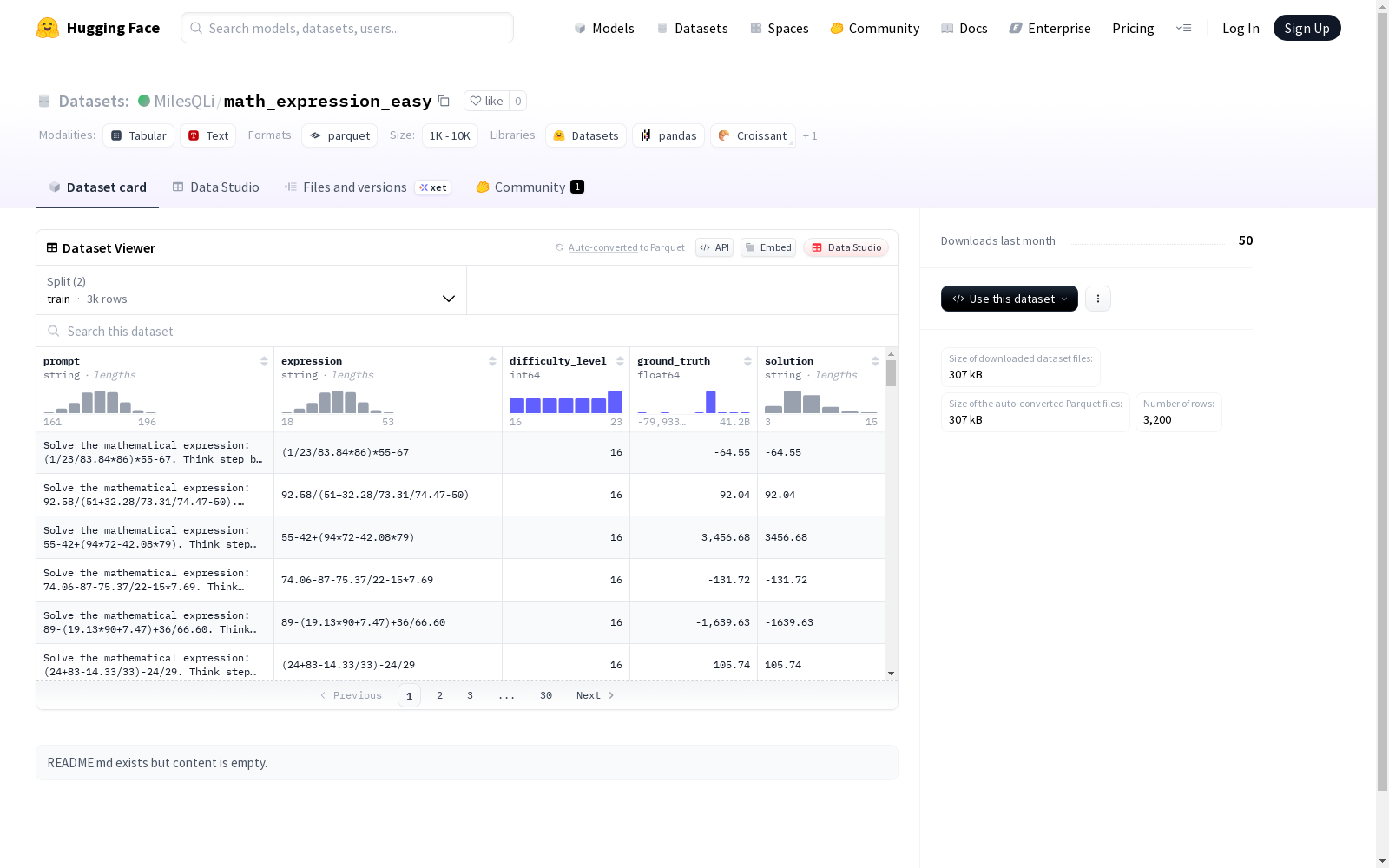This screenshot has width=1389, height=868.
Task: Click the prompt lengths histogram
Action: [100, 402]
